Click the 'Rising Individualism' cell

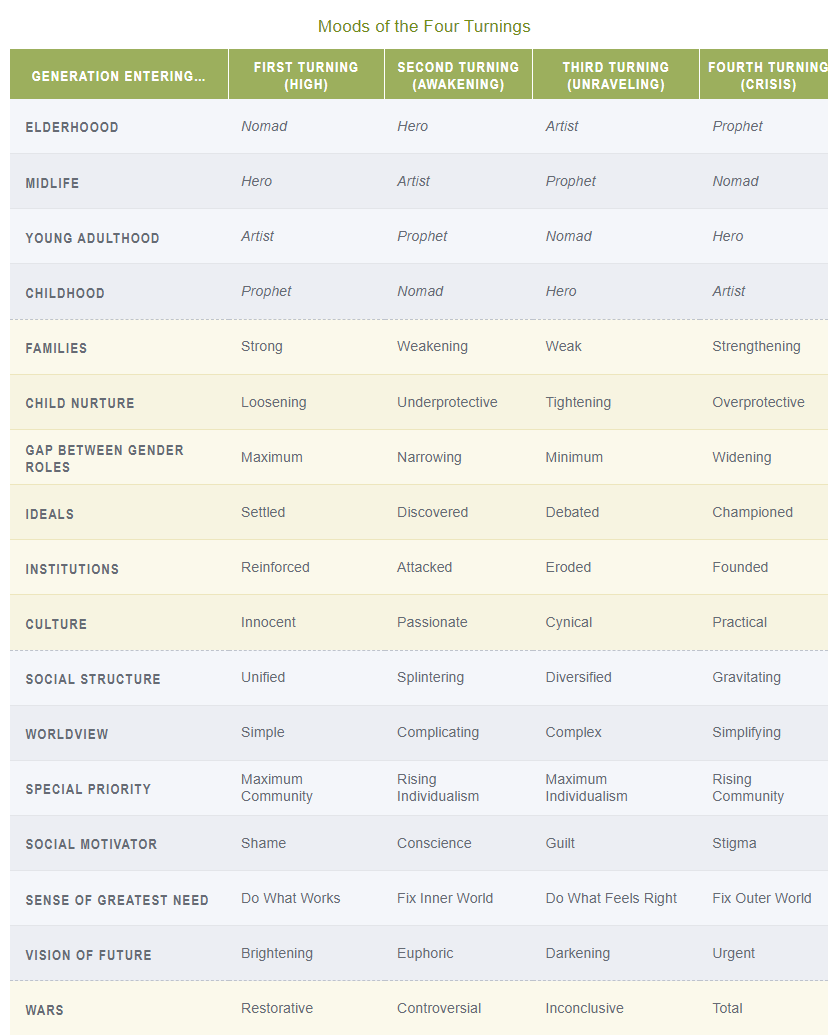[x=438, y=788]
